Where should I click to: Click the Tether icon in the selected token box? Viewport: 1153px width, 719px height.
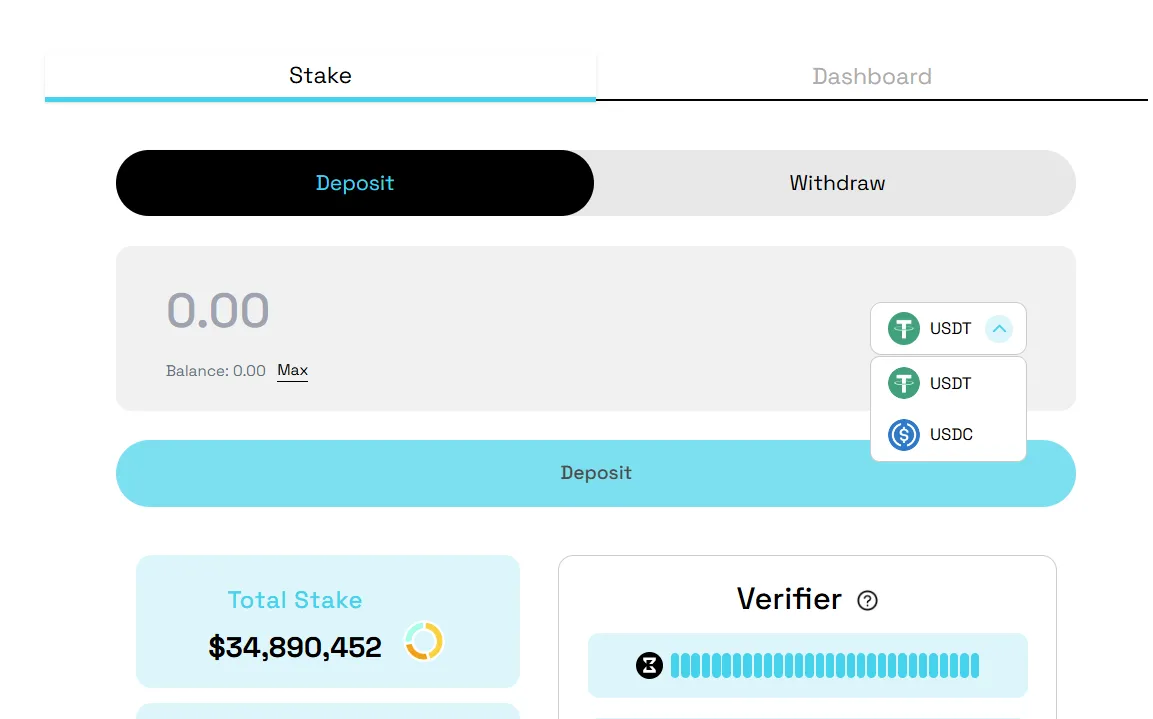click(904, 328)
